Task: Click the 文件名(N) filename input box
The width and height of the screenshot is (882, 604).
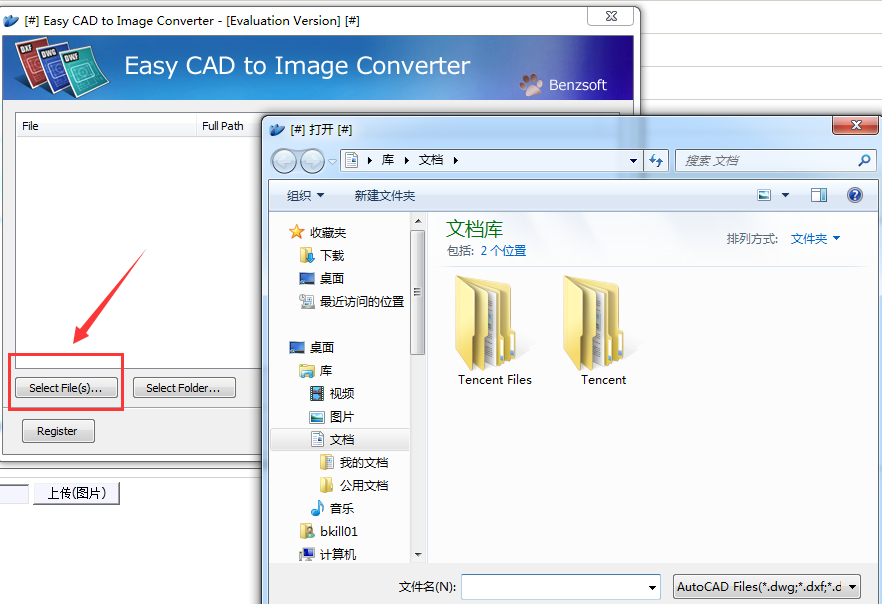Action: [x=554, y=587]
